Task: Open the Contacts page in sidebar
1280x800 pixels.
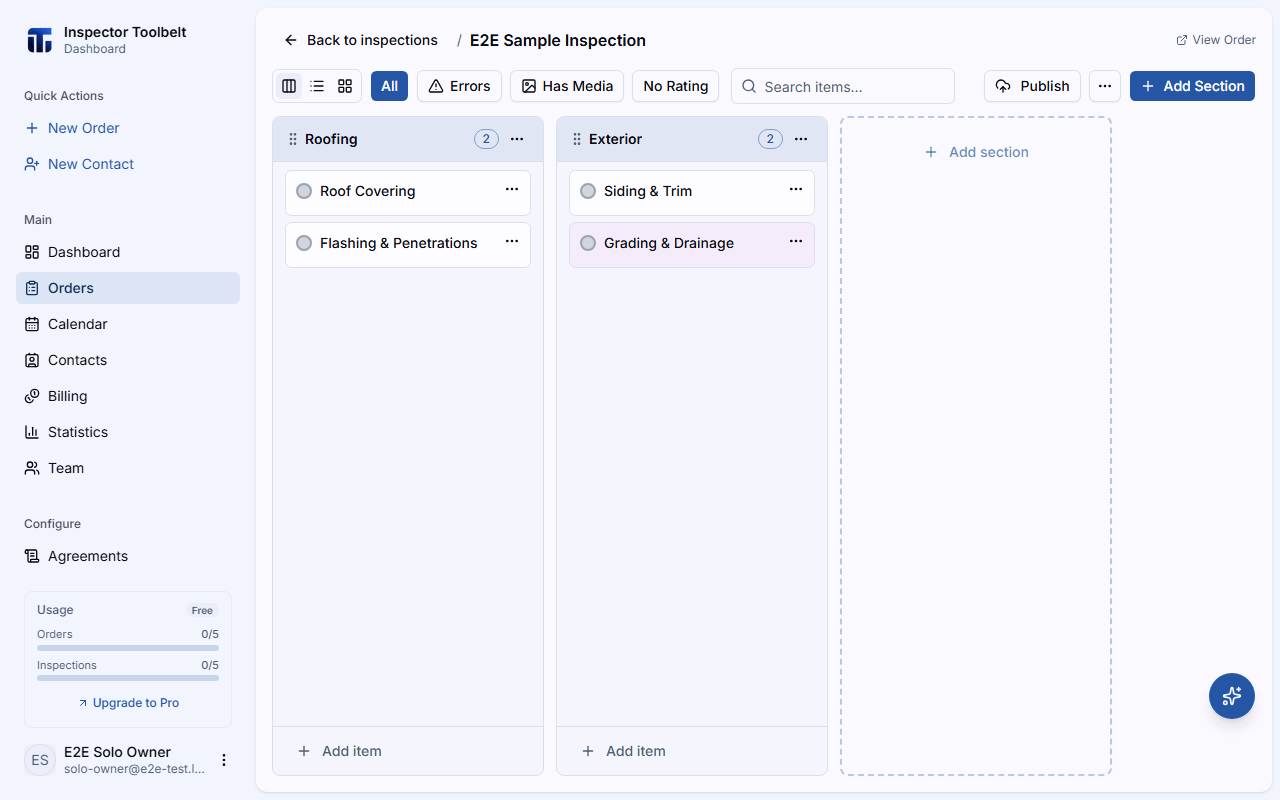Action: [x=128, y=360]
